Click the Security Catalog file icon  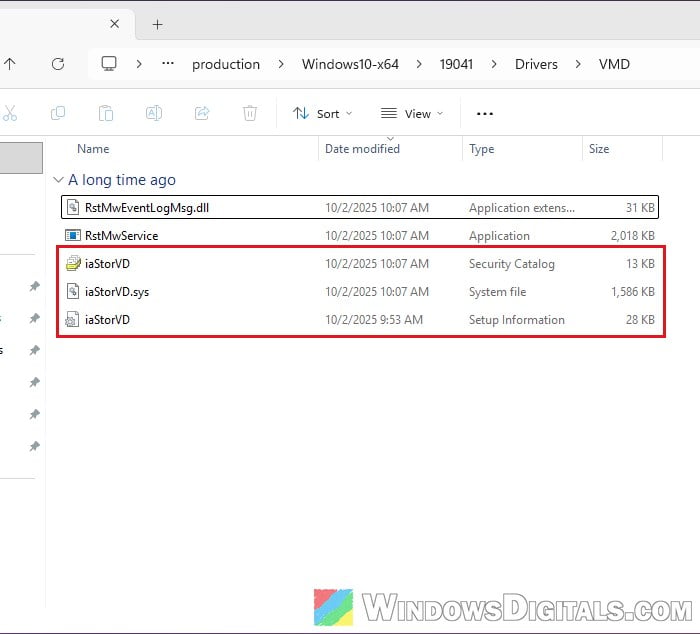(73, 263)
